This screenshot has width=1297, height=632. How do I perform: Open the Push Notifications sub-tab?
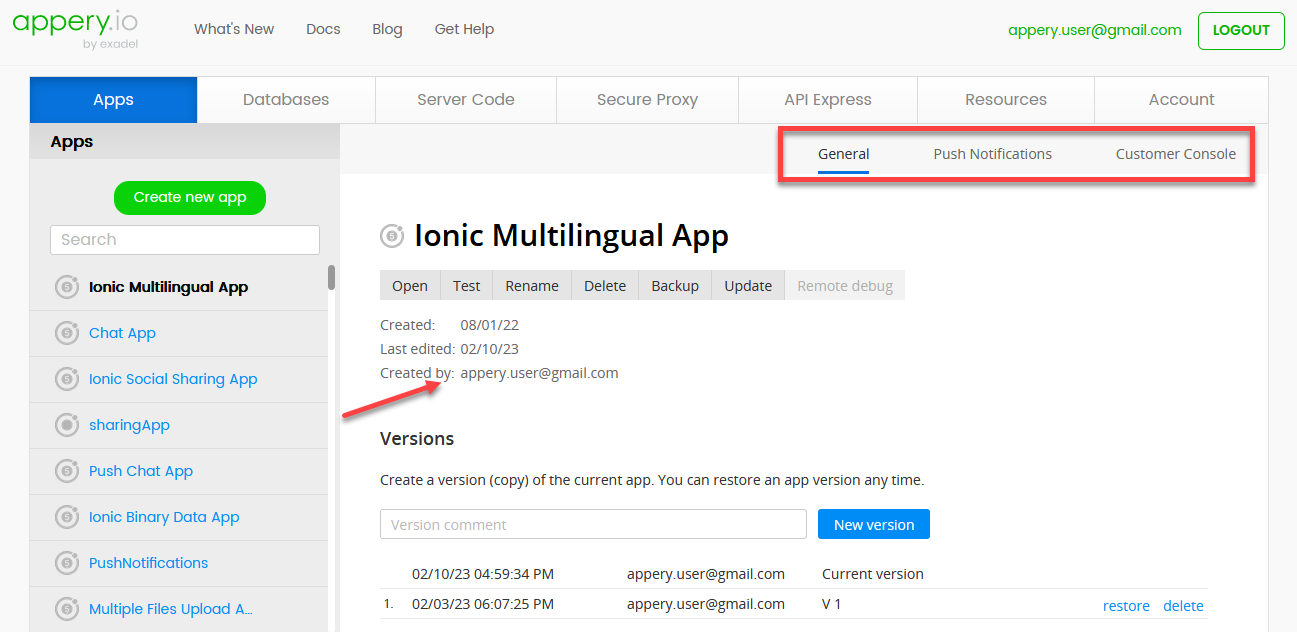993,154
